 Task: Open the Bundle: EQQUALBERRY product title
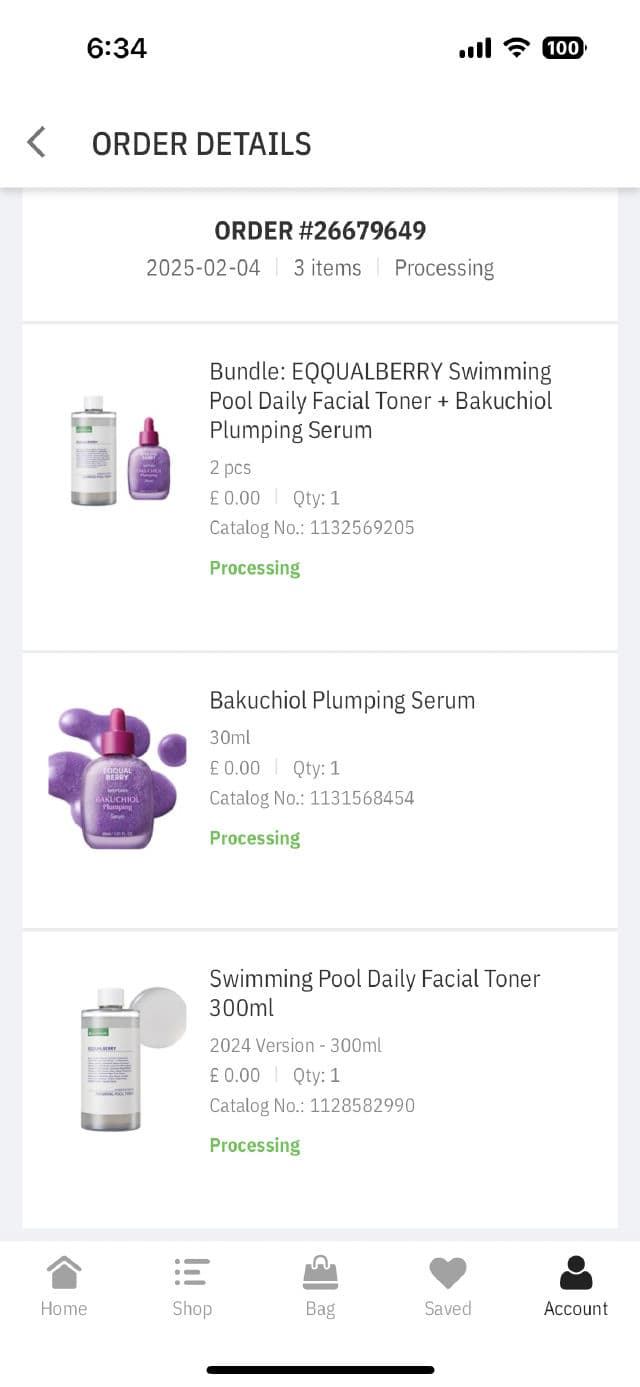click(x=380, y=401)
